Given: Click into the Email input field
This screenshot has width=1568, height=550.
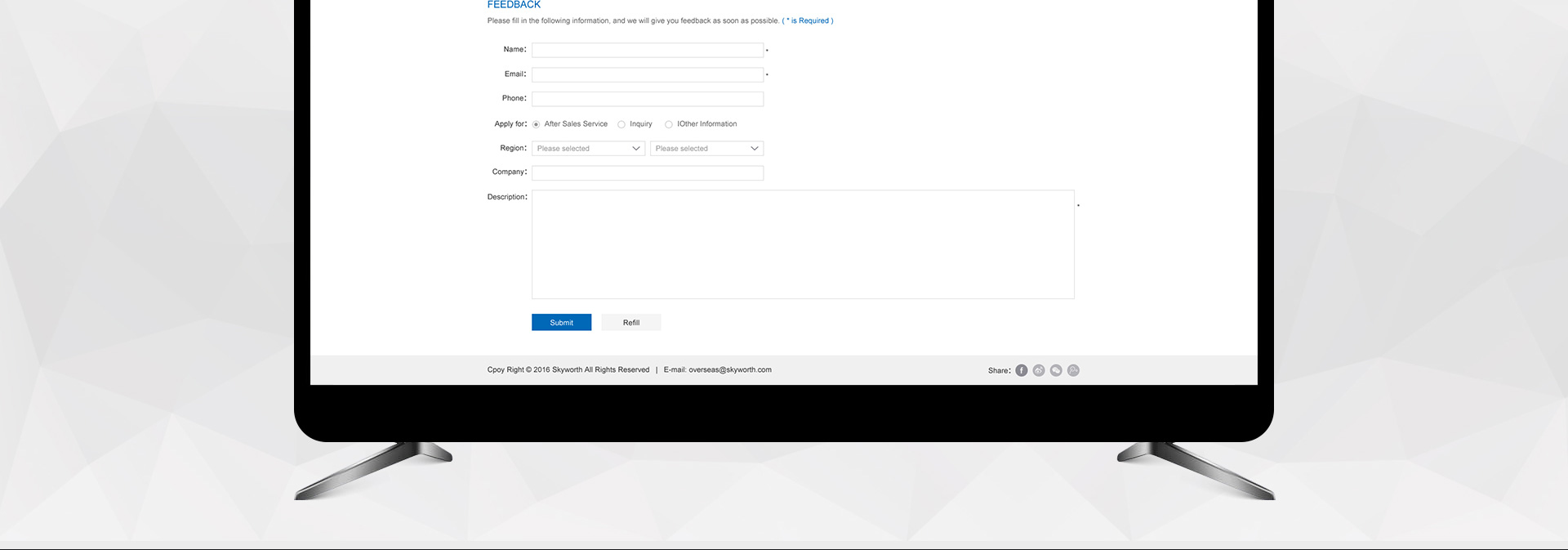Looking at the screenshot, I should [x=647, y=75].
